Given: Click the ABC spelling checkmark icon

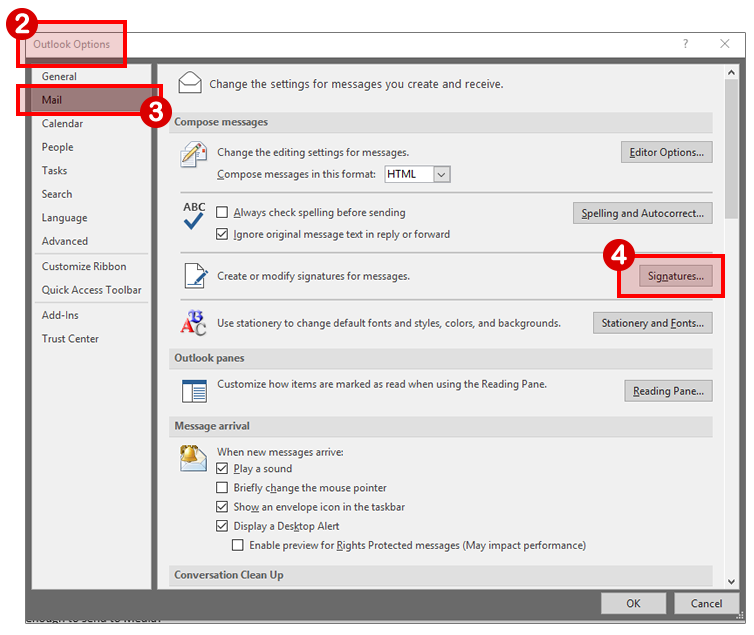Looking at the screenshot, I should pyautogui.click(x=194, y=216).
